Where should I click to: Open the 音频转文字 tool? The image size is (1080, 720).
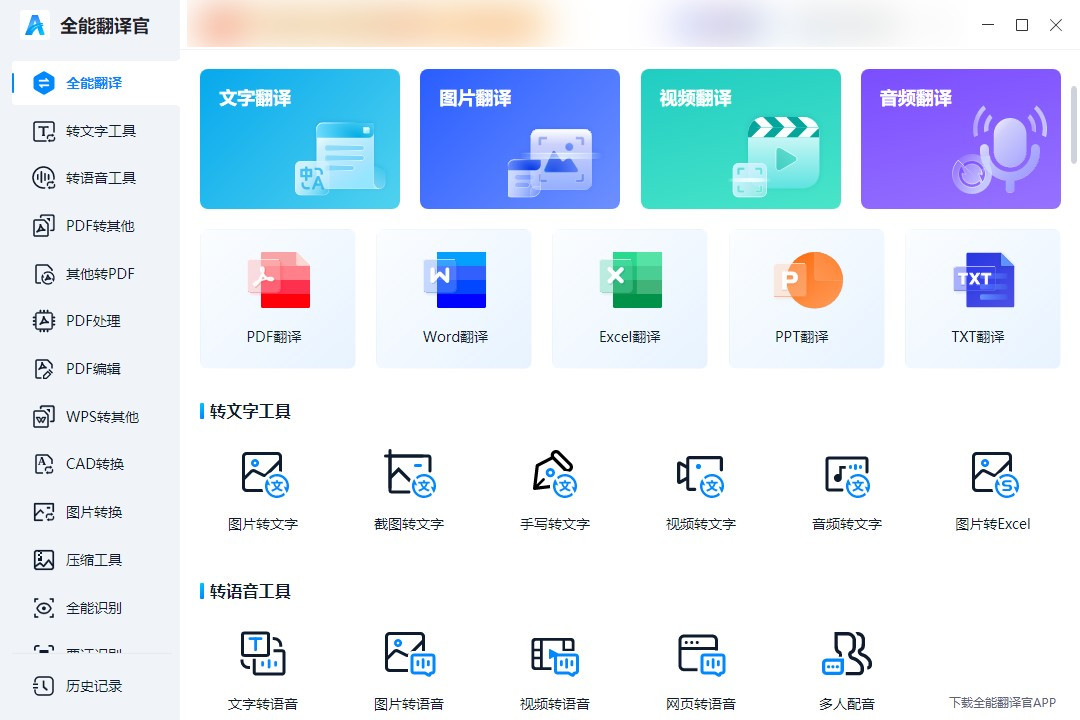click(x=846, y=488)
